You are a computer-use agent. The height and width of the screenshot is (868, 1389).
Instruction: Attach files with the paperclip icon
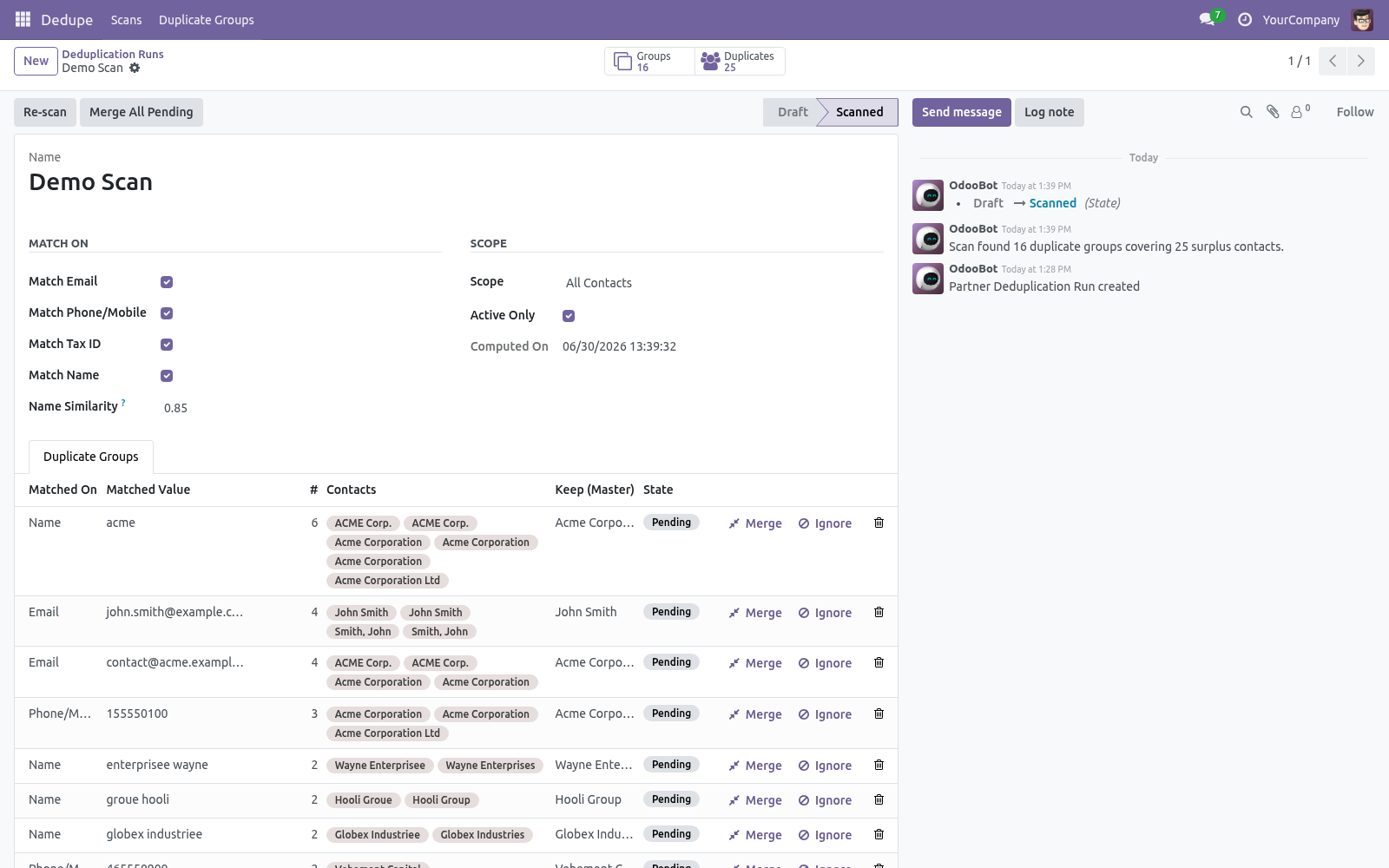pyautogui.click(x=1273, y=112)
